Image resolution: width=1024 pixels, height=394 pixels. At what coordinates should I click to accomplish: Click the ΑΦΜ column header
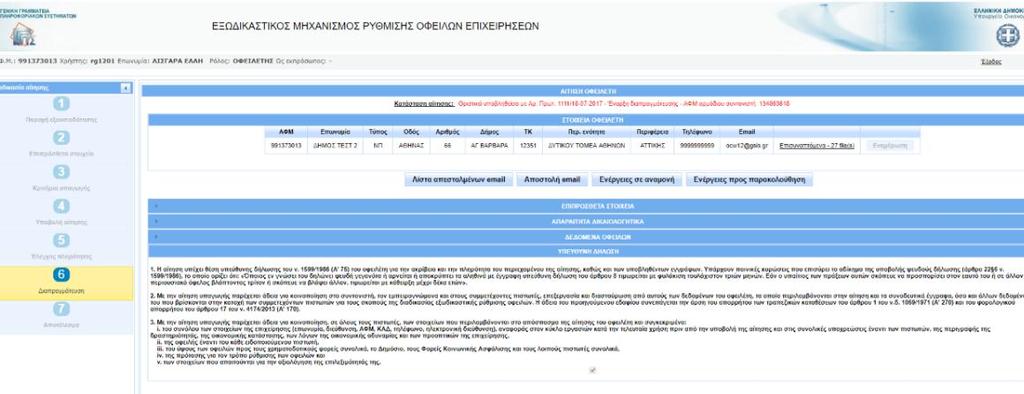coord(285,132)
